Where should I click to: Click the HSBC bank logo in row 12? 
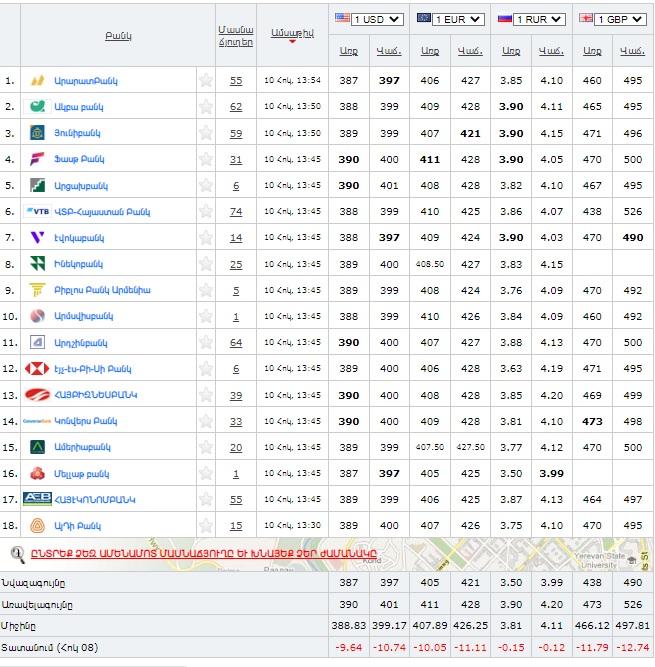coord(37,368)
